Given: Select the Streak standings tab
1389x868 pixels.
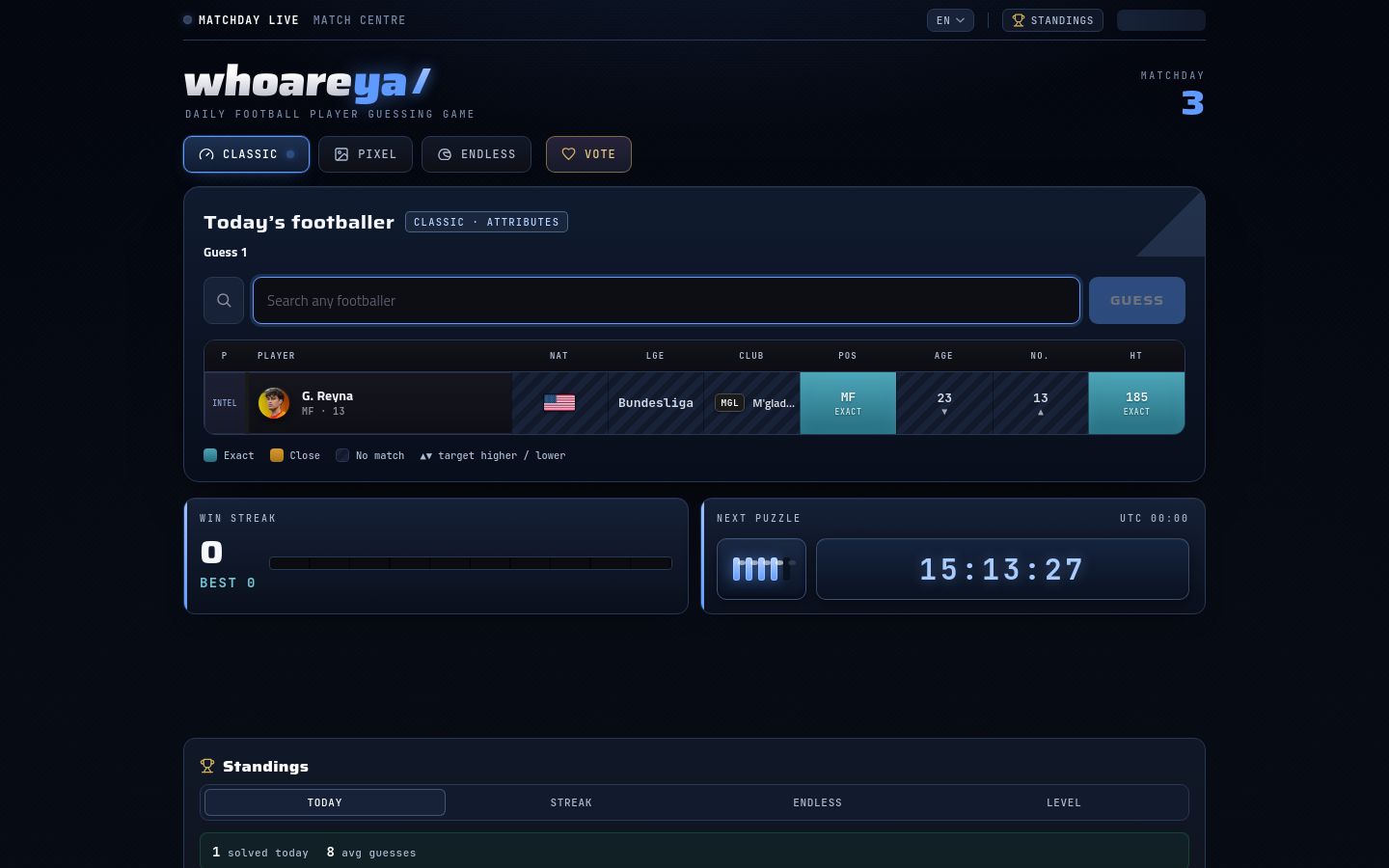Looking at the screenshot, I should (571, 802).
